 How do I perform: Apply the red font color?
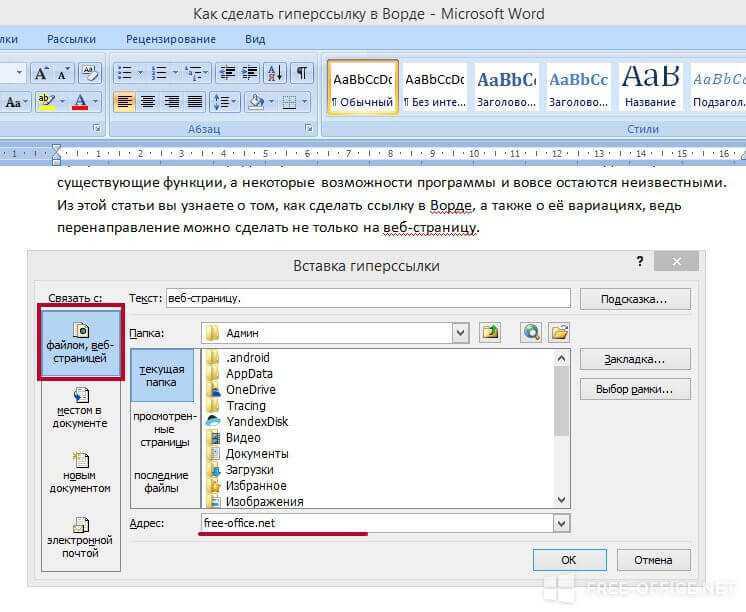click(80, 102)
